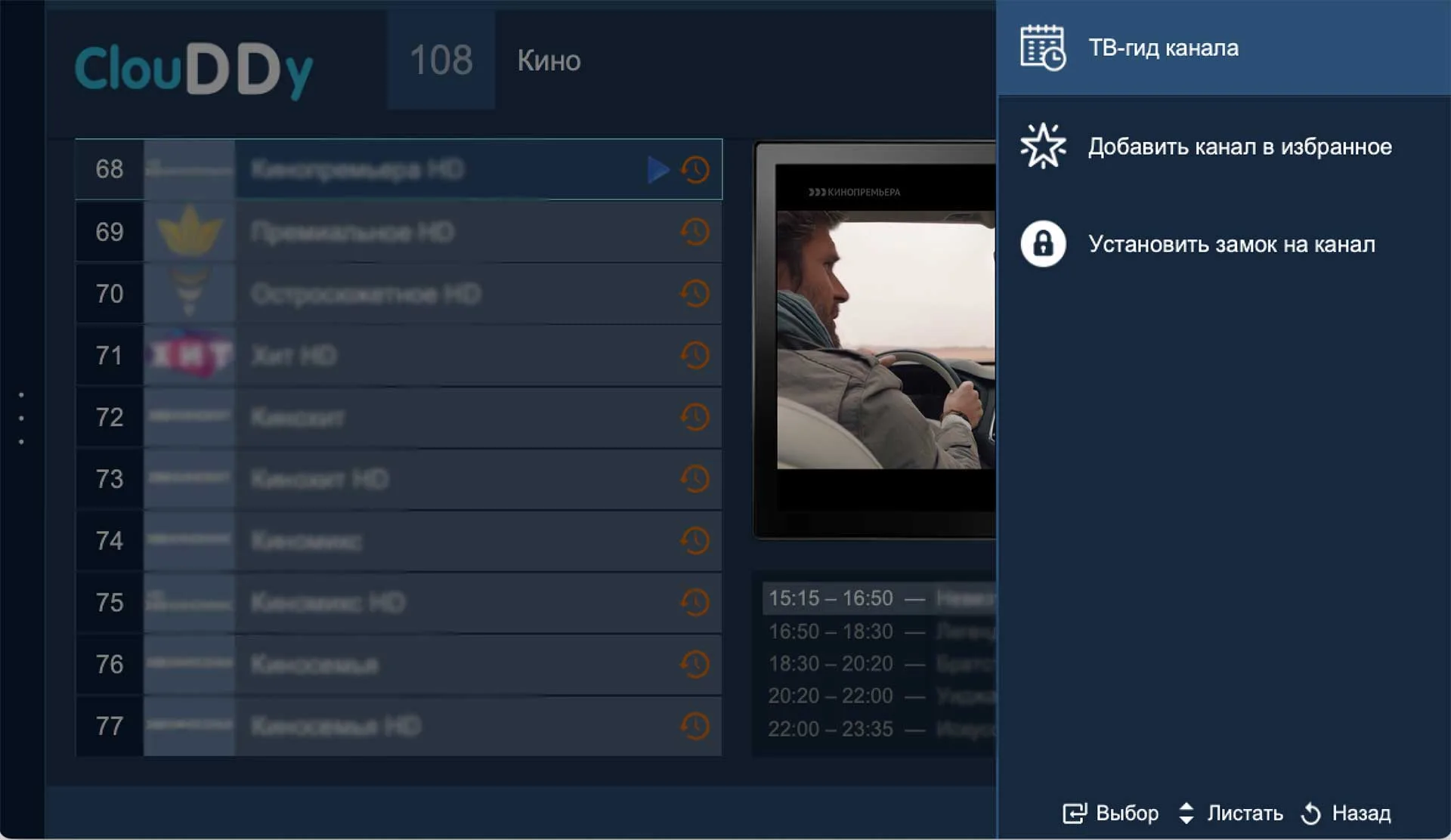Open the catch-up archive icon for channel 71
The height and width of the screenshot is (840, 1451).
click(695, 355)
